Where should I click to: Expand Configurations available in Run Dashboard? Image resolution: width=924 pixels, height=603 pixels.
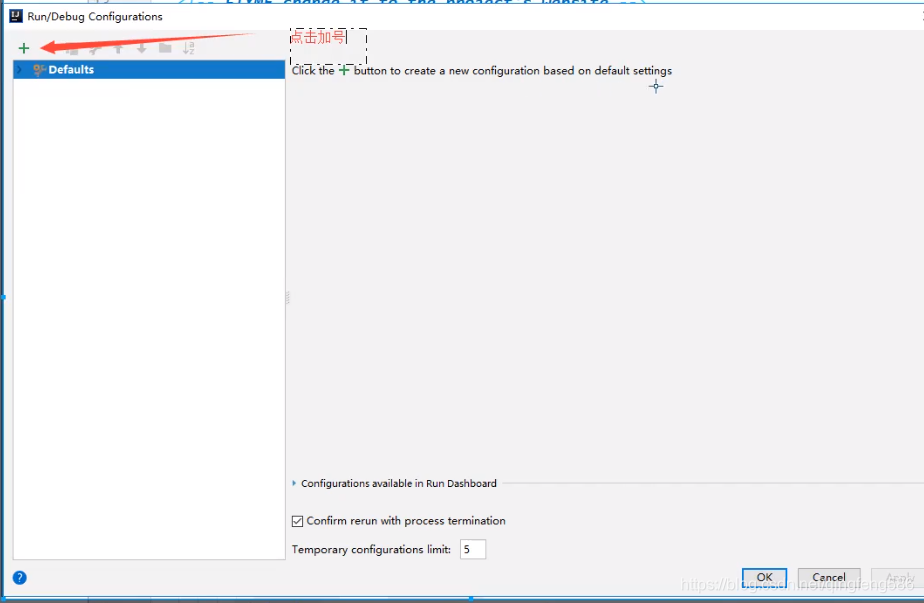294,483
